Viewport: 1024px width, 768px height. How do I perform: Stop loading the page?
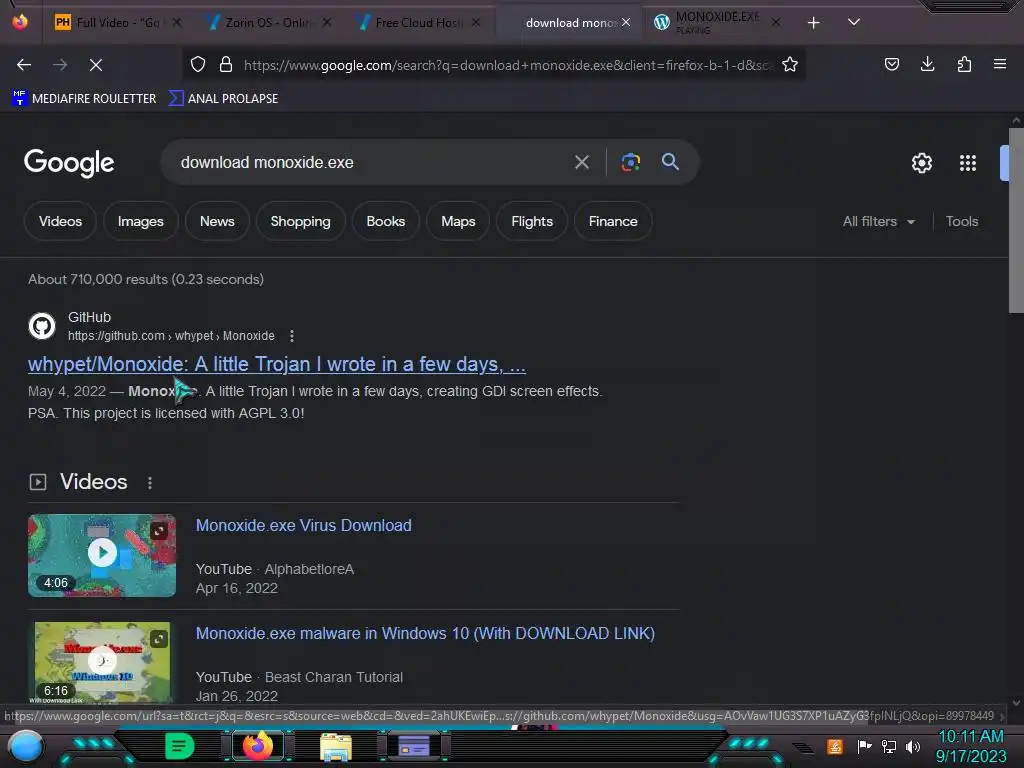pos(96,65)
